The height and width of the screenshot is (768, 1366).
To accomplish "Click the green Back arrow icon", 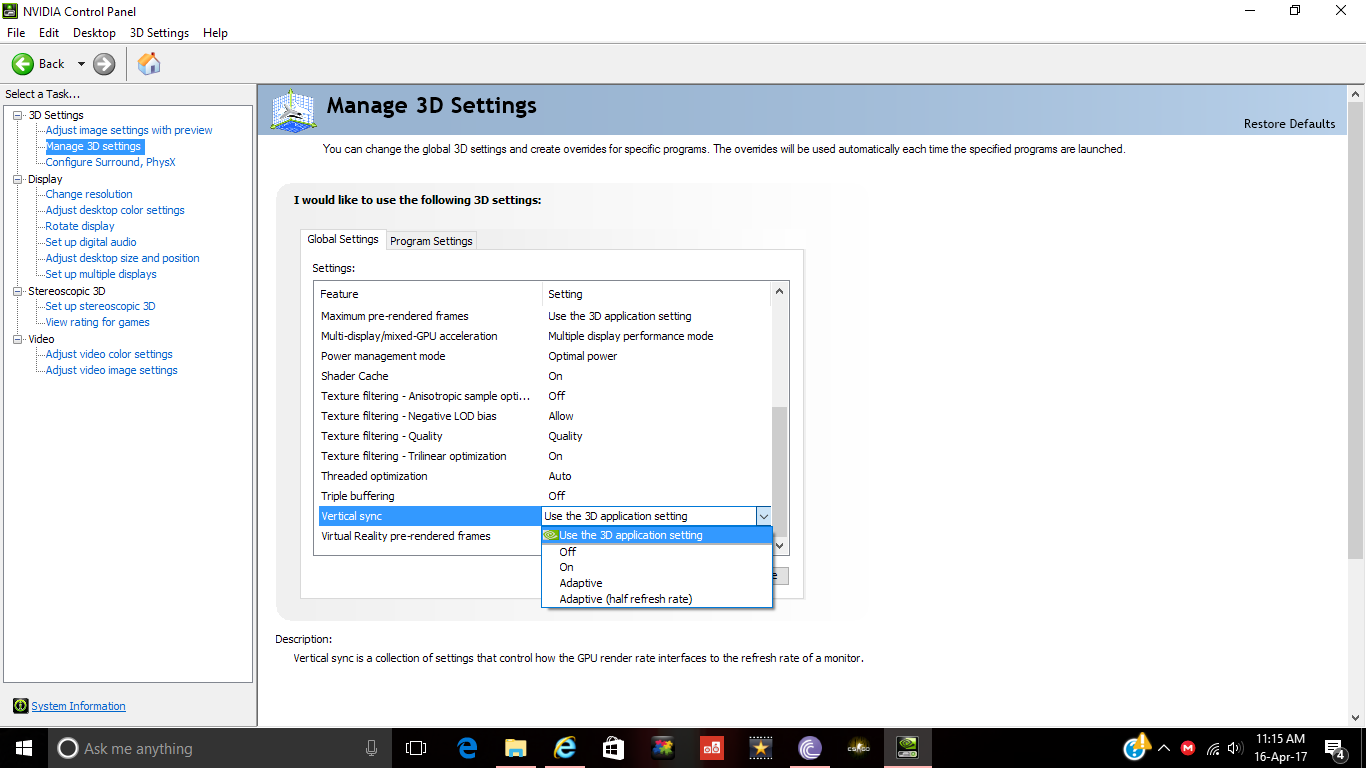I will click(x=23, y=64).
